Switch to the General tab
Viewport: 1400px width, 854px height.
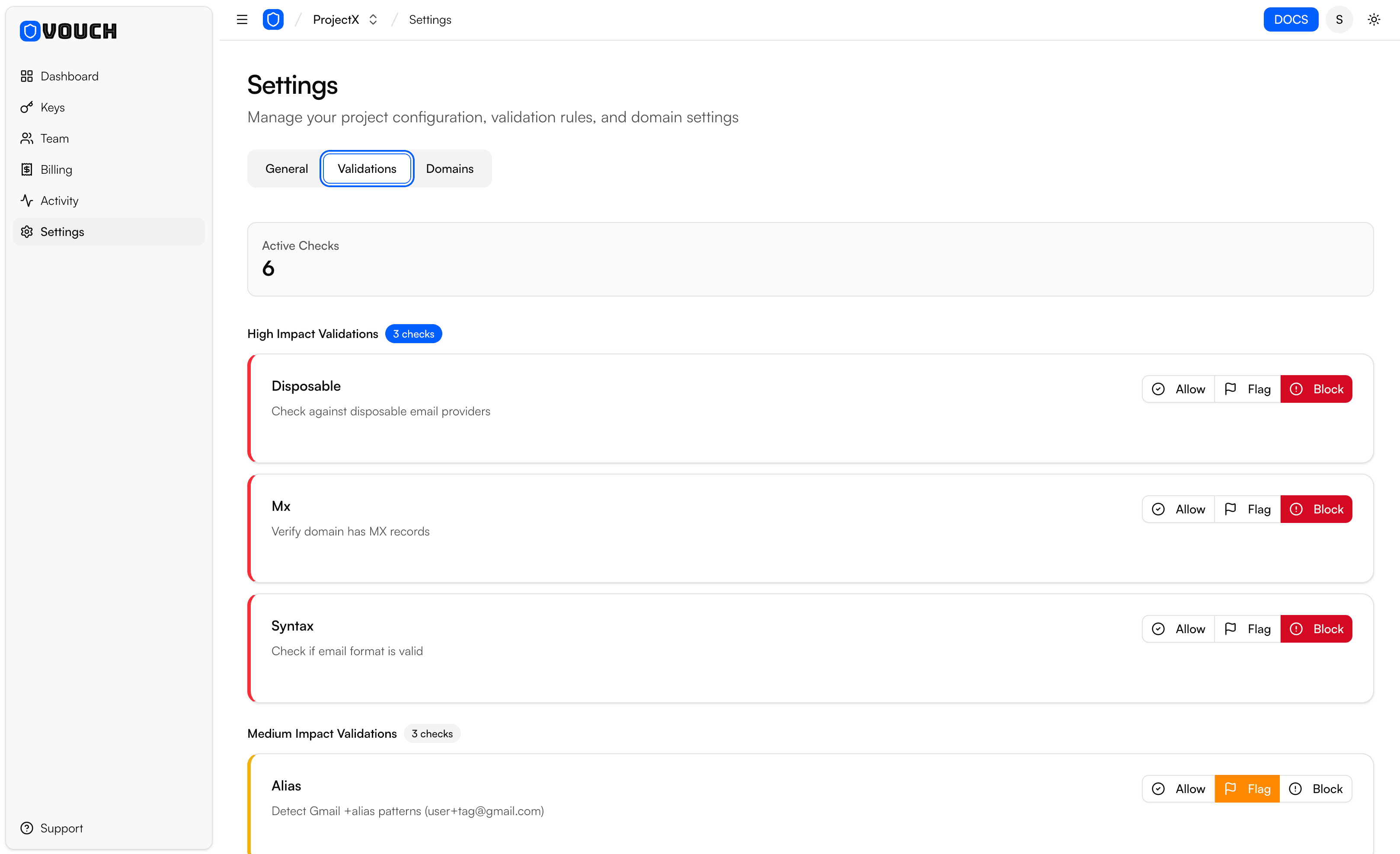[287, 168]
